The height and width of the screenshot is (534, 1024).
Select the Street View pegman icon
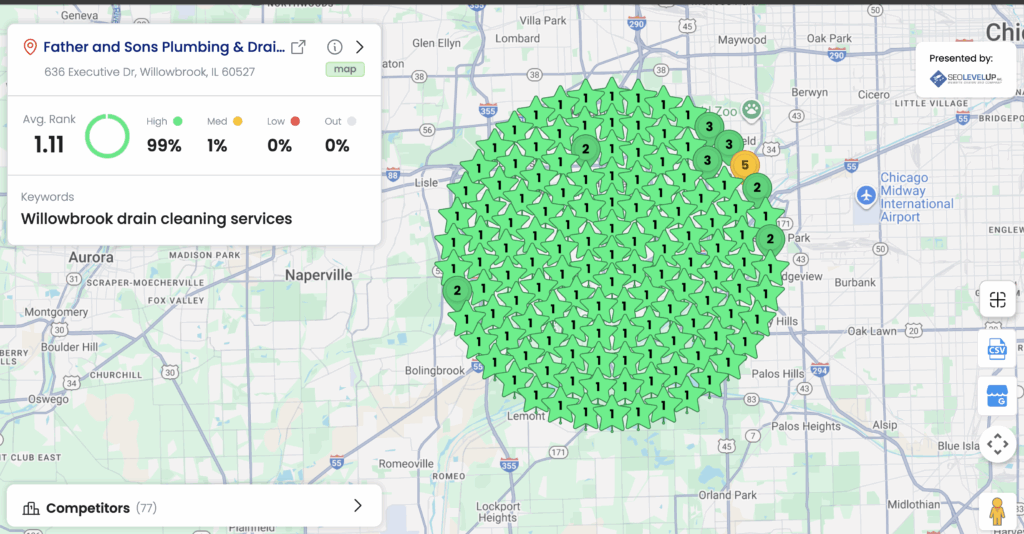tap(997, 510)
